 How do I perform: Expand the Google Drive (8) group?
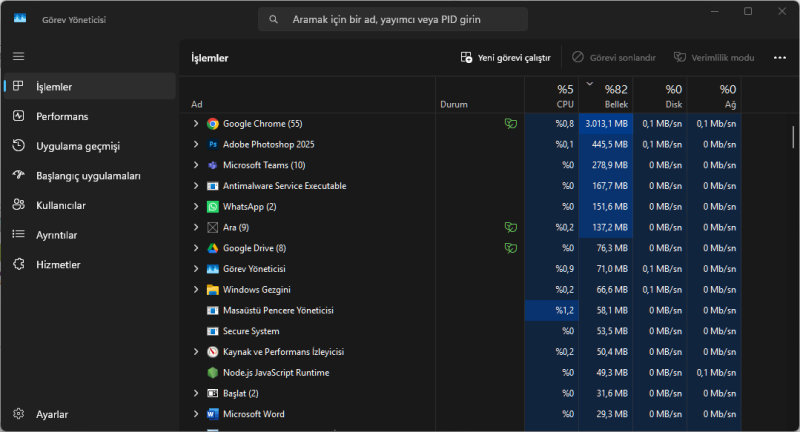(196, 248)
